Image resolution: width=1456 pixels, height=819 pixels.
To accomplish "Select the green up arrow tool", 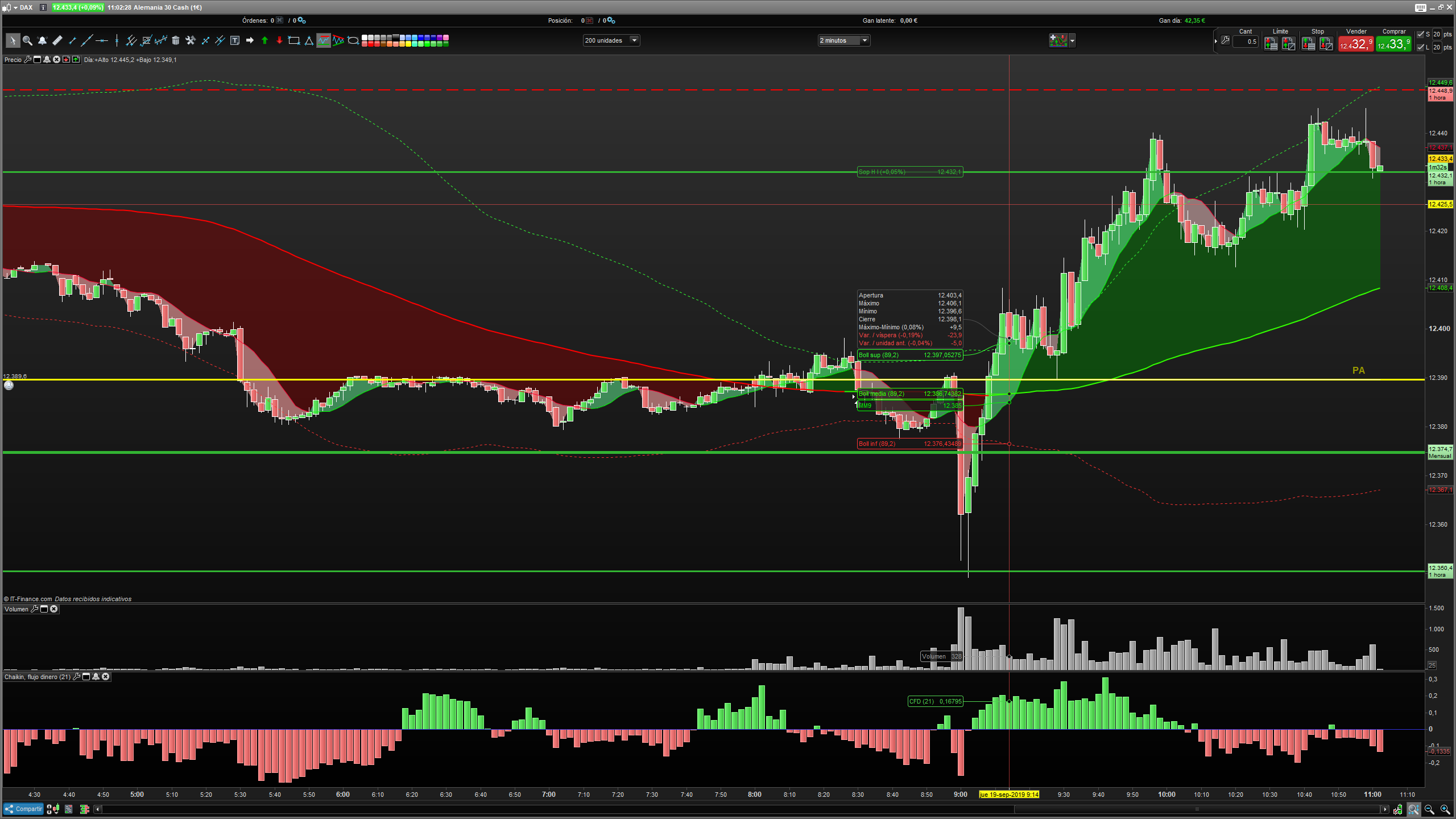I will pyautogui.click(x=264, y=40).
